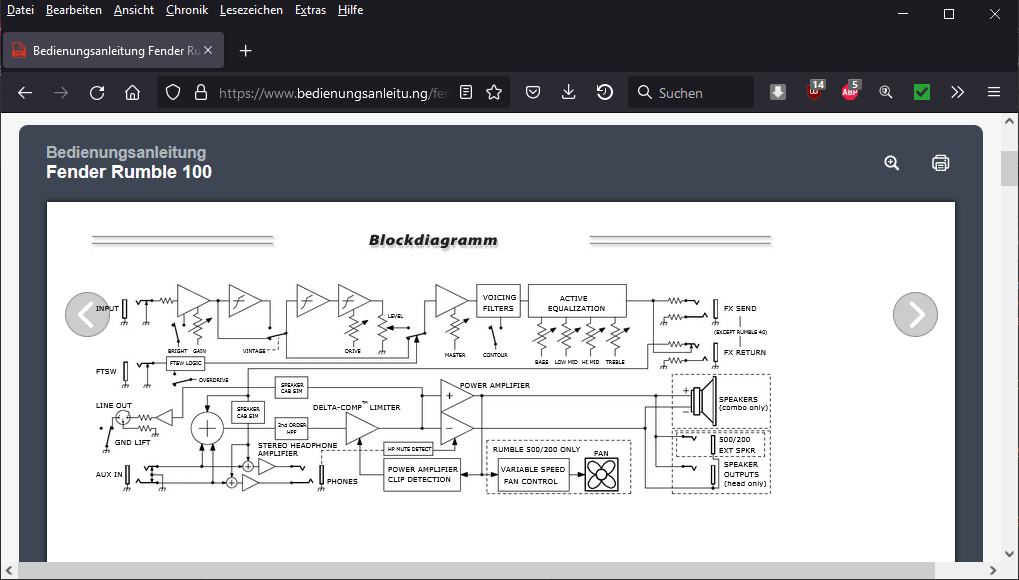Click the magnifier extension icon in toolbar
1019x580 pixels.
(x=886, y=92)
